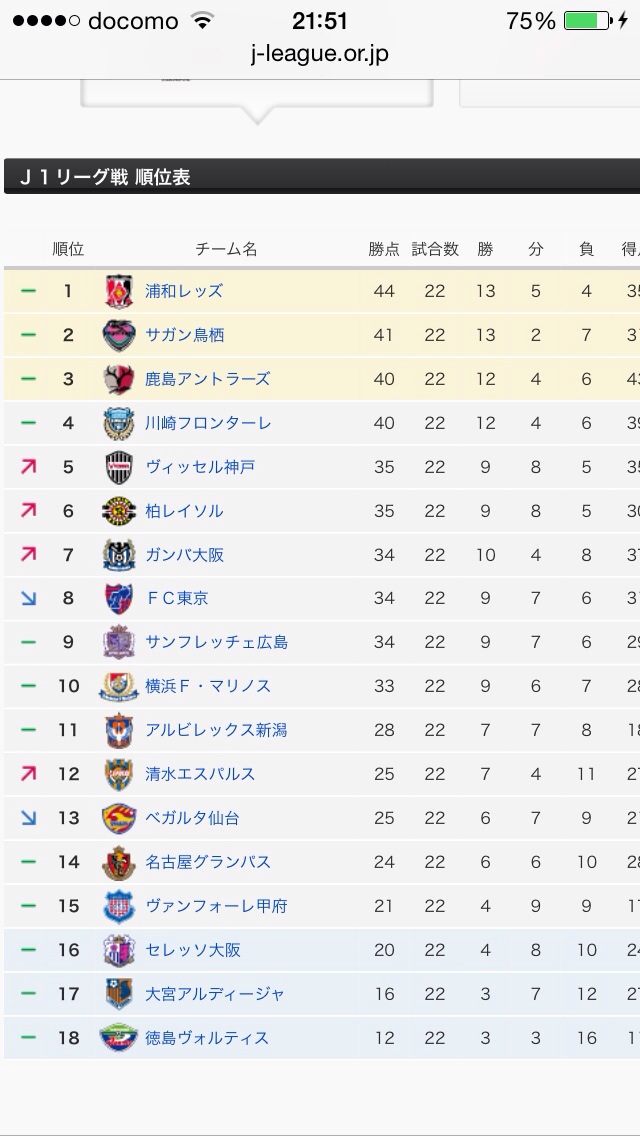Click the 試合数 column header
The height and width of the screenshot is (1136, 640).
pyautogui.click(x=435, y=249)
